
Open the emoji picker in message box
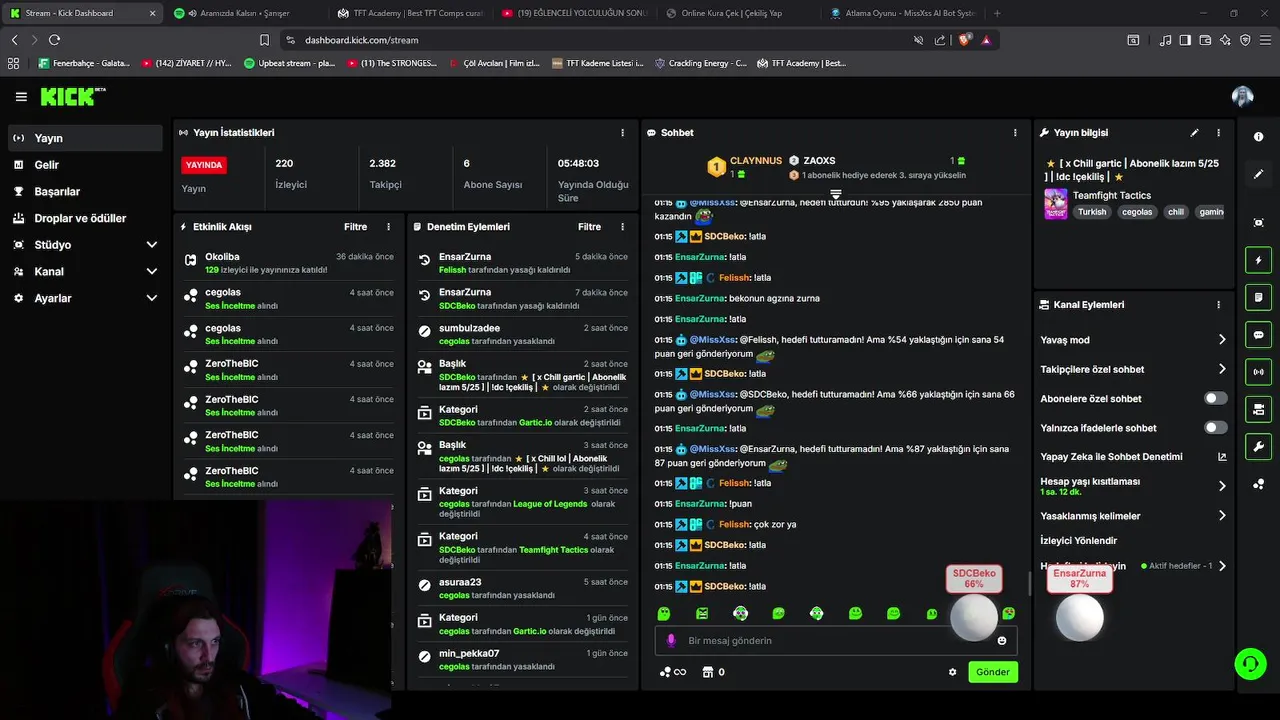point(1002,640)
